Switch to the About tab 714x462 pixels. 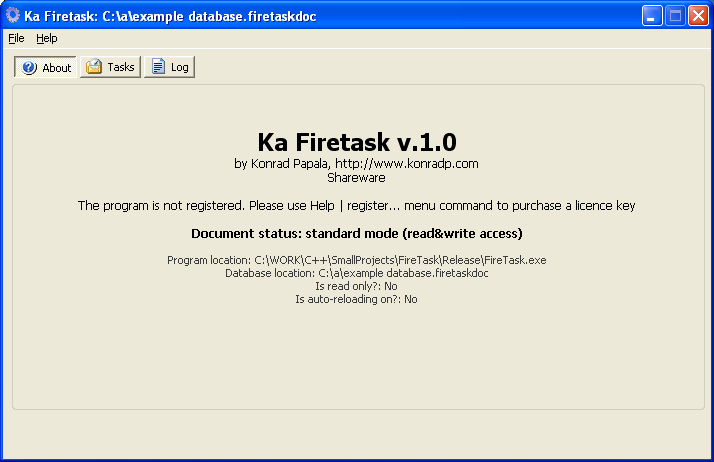(46, 67)
